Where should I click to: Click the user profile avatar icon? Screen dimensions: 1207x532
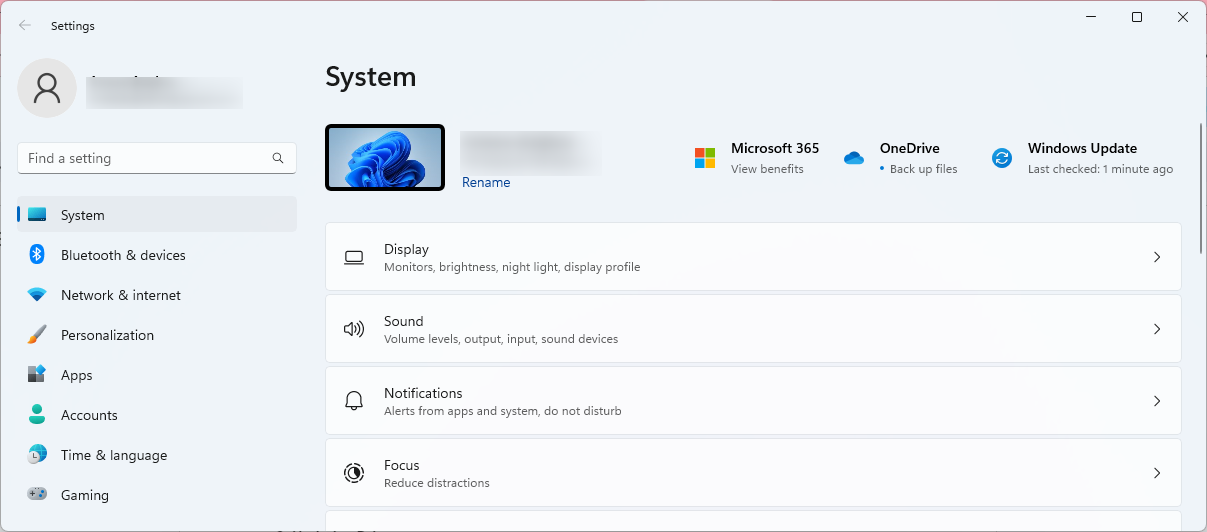[x=47, y=88]
